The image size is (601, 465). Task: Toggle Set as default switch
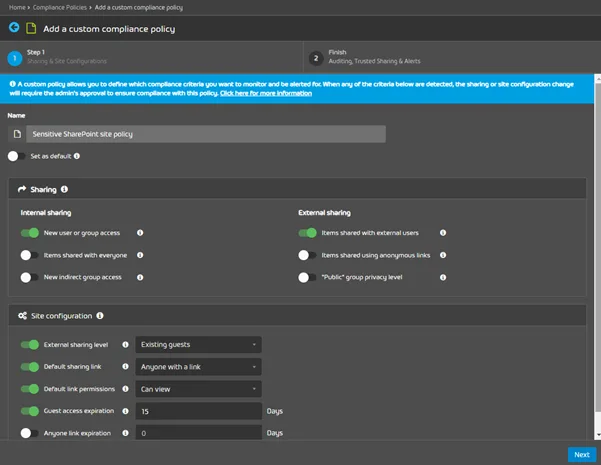(x=16, y=156)
